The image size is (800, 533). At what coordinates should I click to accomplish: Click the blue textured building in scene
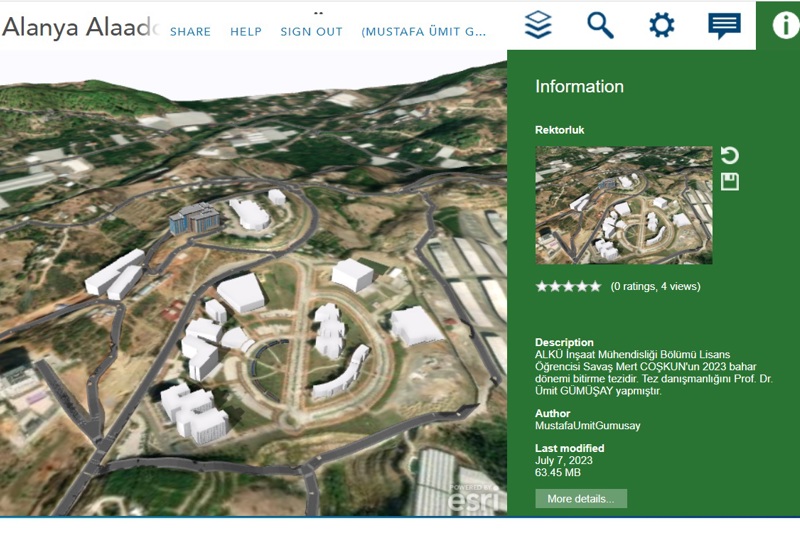(x=193, y=218)
